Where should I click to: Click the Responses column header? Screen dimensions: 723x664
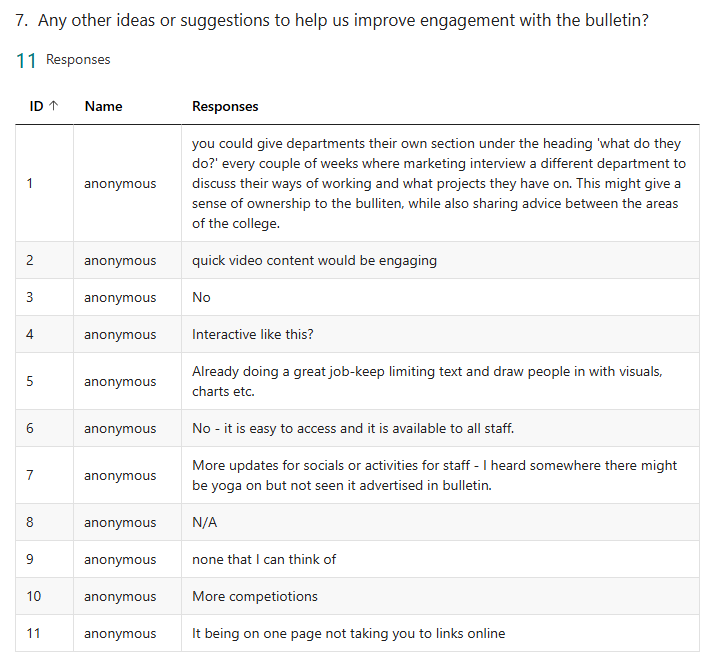[x=225, y=106]
